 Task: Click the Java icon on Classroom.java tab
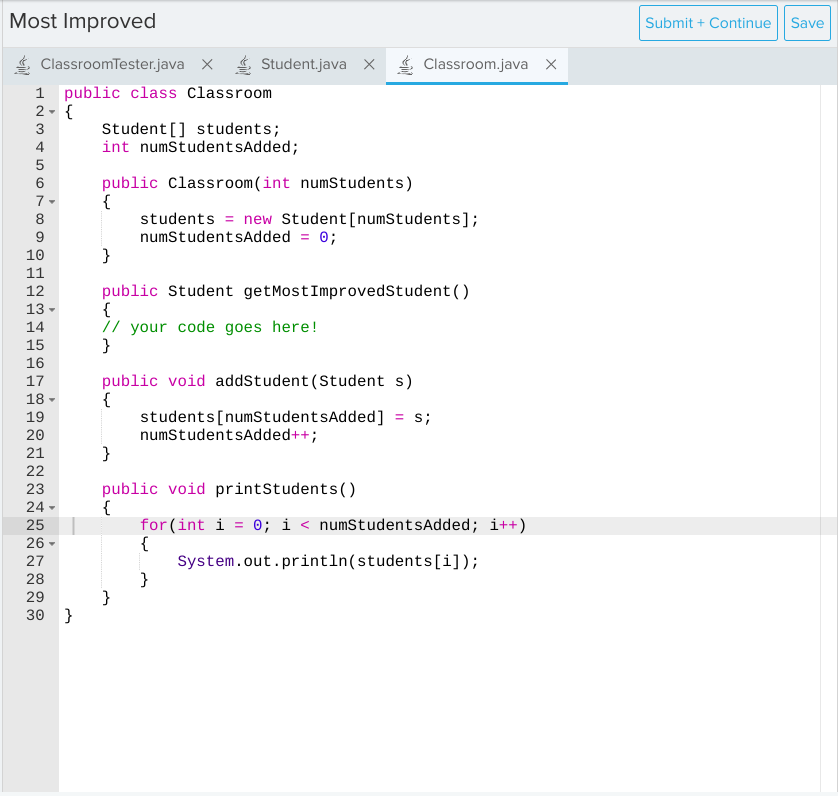tap(405, 64)
